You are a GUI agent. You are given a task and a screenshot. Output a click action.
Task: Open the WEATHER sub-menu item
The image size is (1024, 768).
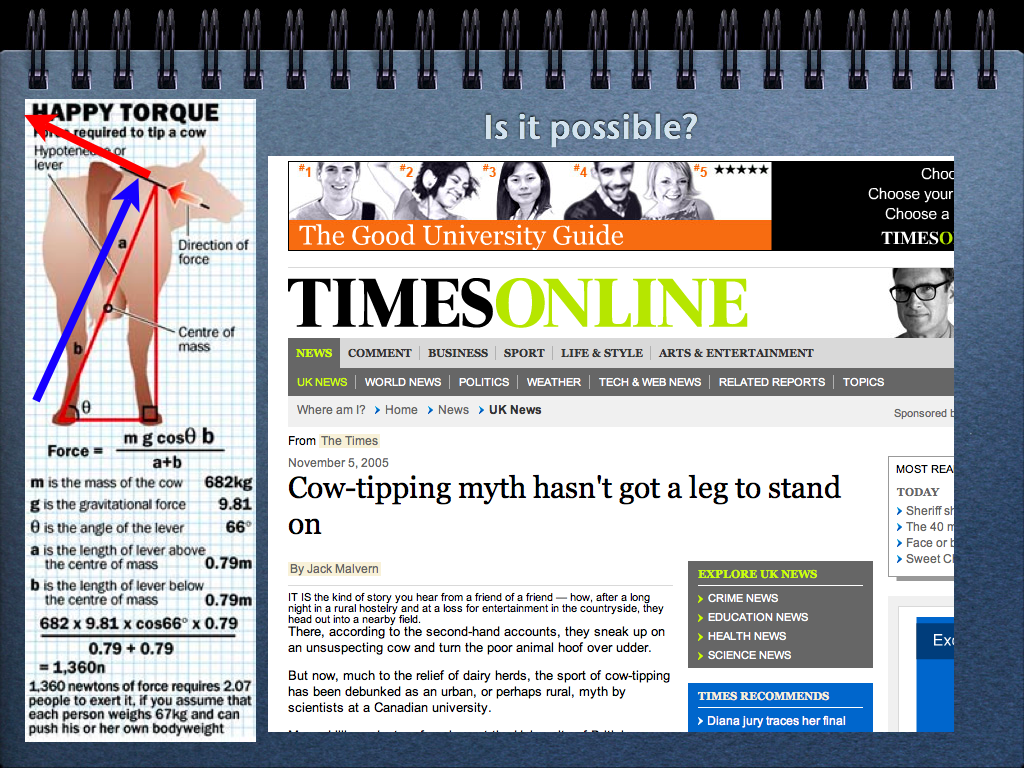click(x=553, y=382)
